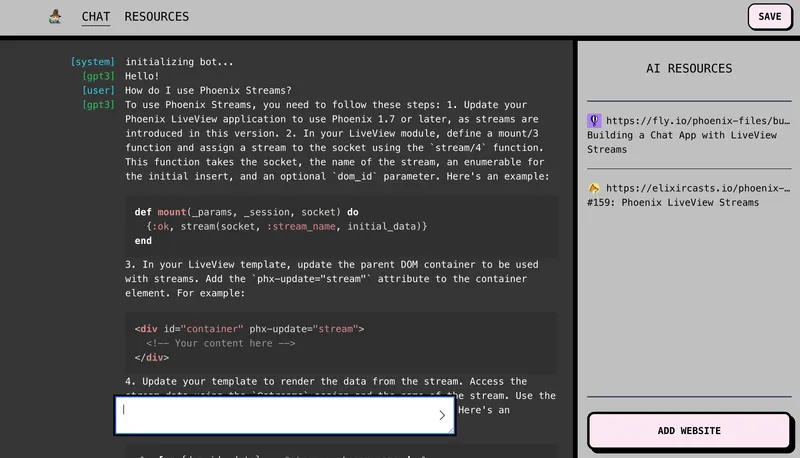This screenshot has width=800, height=458.
Task: Click the 'How do I use Phoenix Streams?' message
Action: click(x=208, y=90)
